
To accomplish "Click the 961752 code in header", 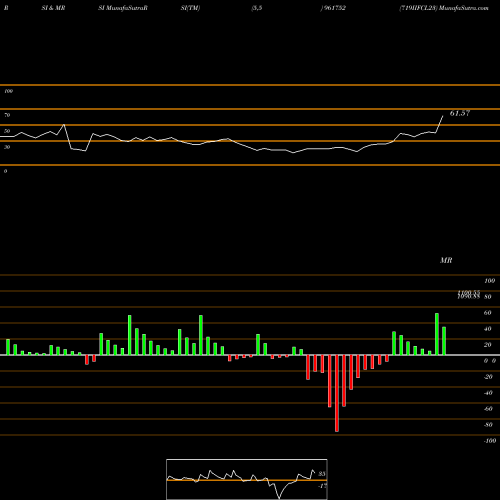I will tap(334, 8).
